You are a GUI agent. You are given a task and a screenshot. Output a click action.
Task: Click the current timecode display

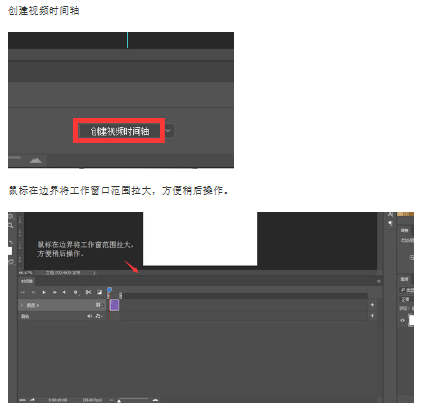[58, 400]
